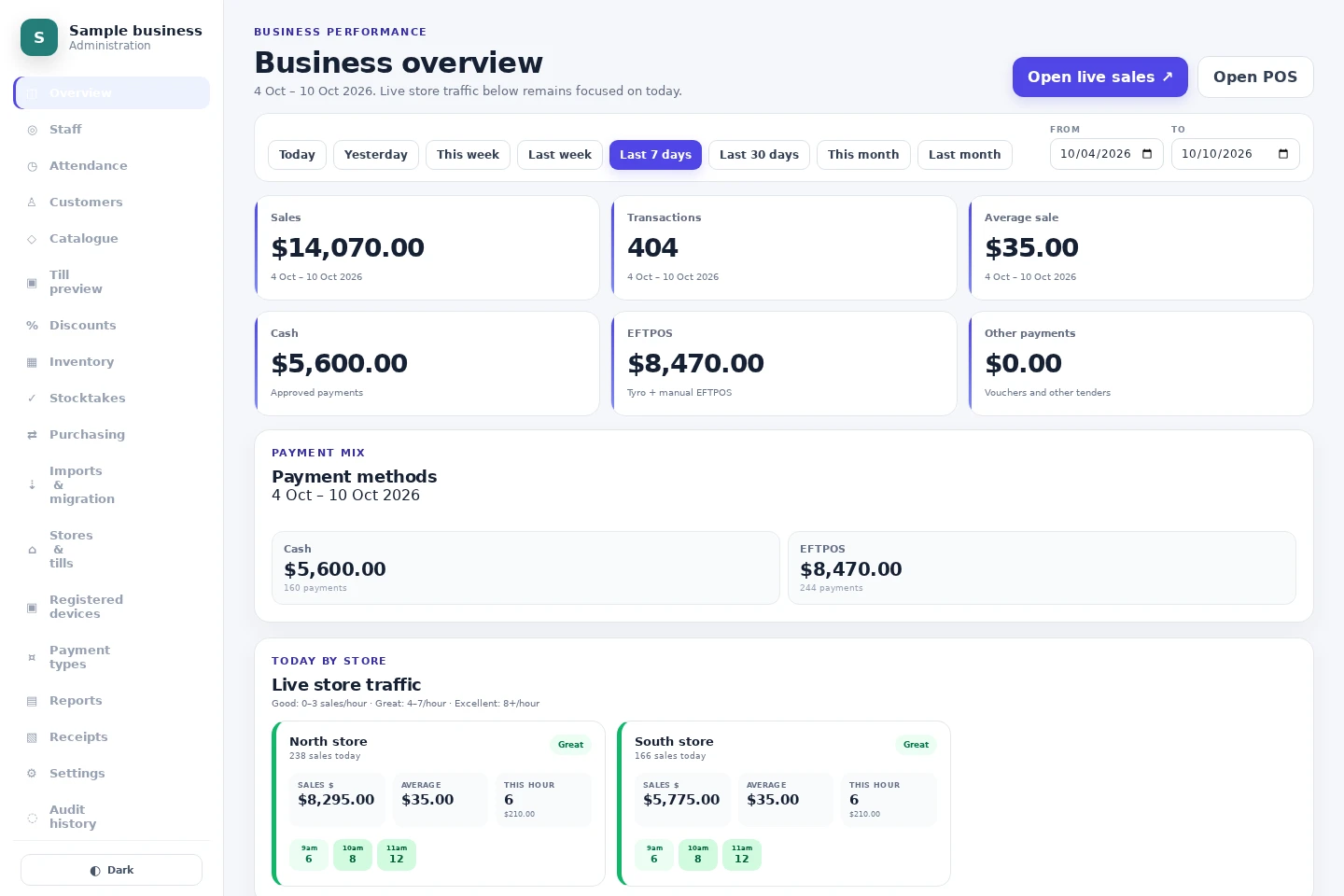
Task: Select Last 7 days filter
Action: pos(655,155)
